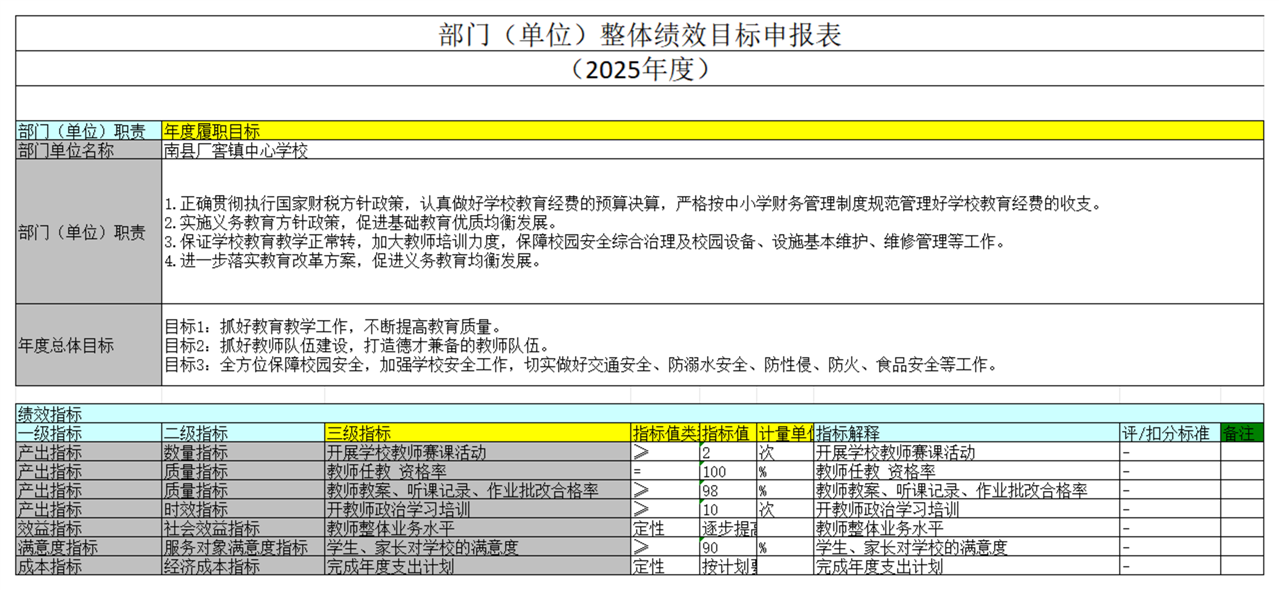Click the （2025年度） subtitle cell
This screenshot has width=1279, height=590.
[640, 68]
